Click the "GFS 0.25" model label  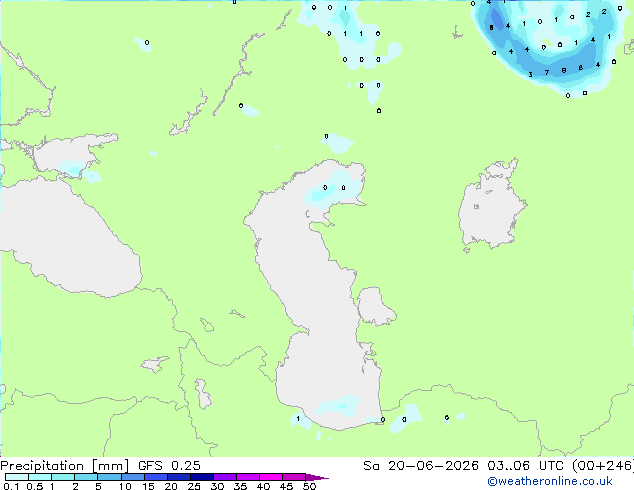[169, 466]
